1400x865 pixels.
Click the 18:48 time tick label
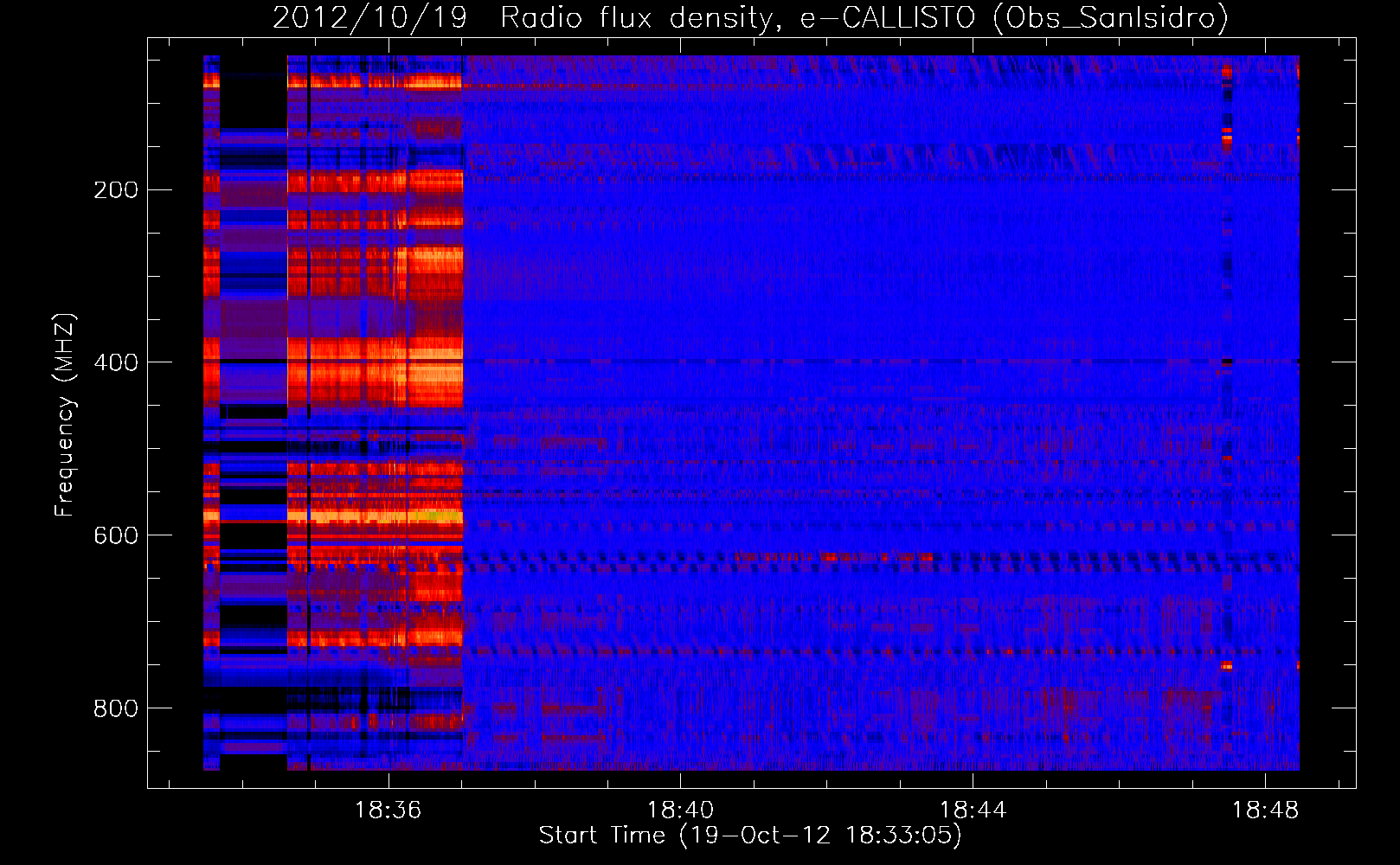(x=1265, y=810)
